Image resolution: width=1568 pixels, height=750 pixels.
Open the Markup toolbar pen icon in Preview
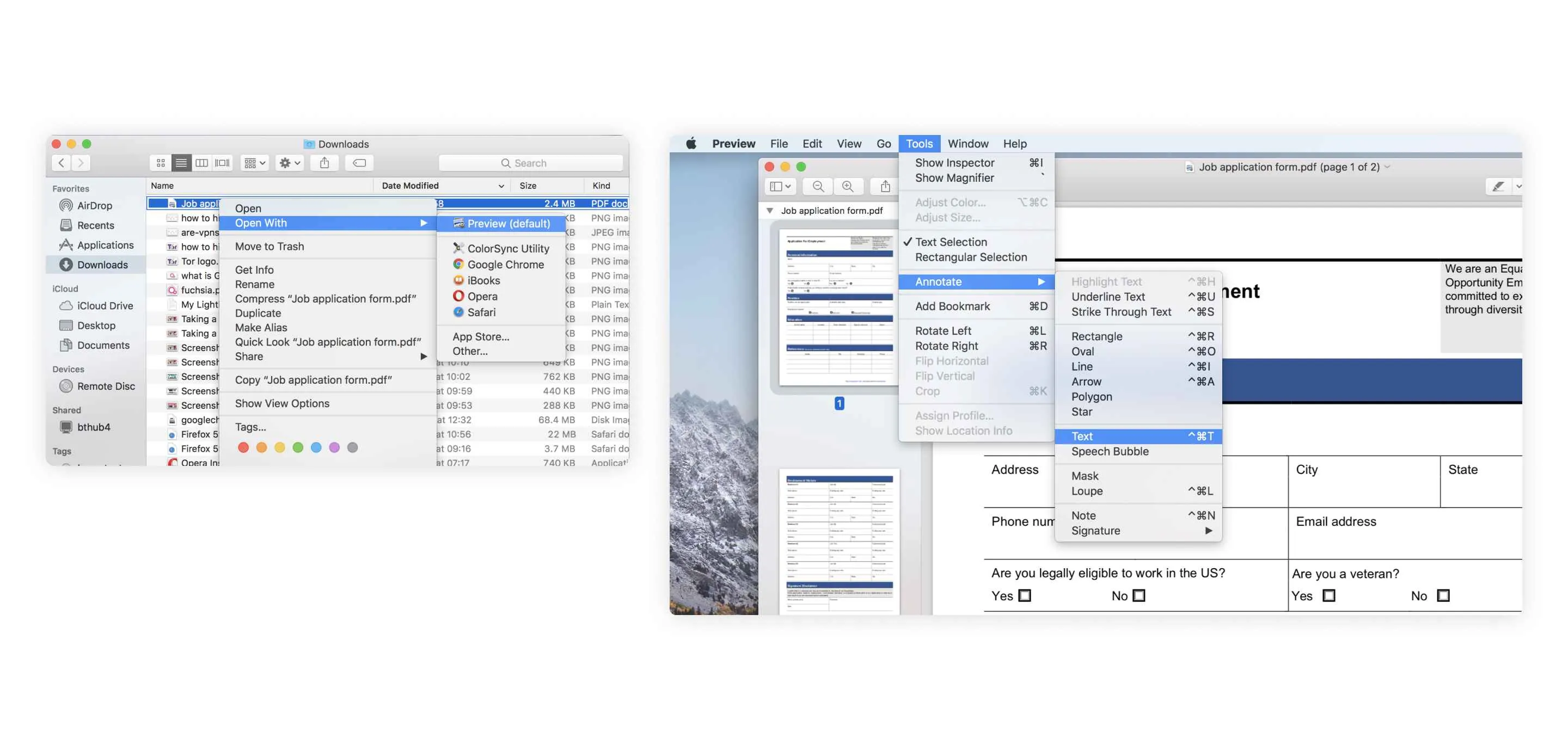click(1500, 187)
